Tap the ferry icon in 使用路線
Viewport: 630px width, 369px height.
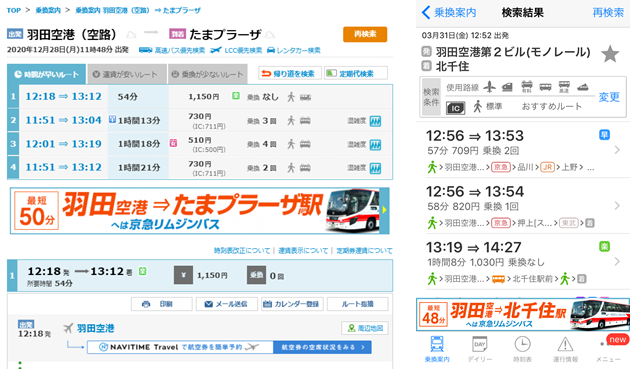pos(583,86)
